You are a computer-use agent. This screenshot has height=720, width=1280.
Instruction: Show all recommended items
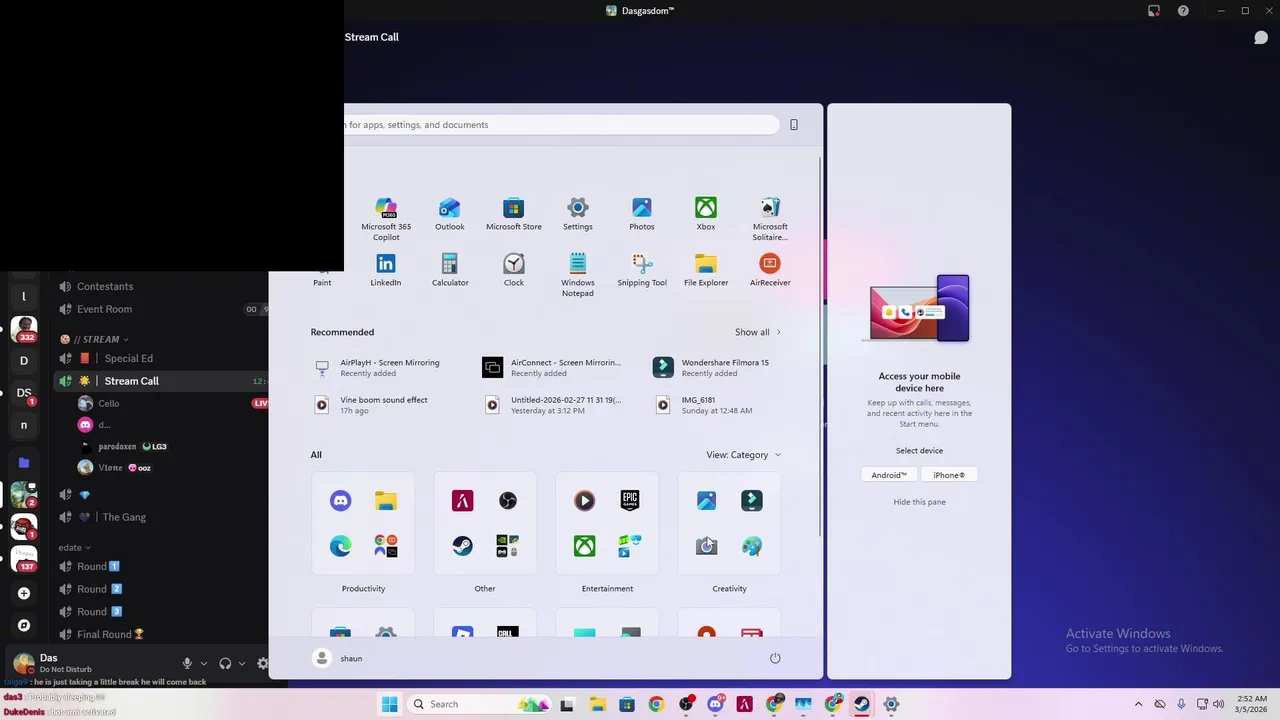coord(758,332)
